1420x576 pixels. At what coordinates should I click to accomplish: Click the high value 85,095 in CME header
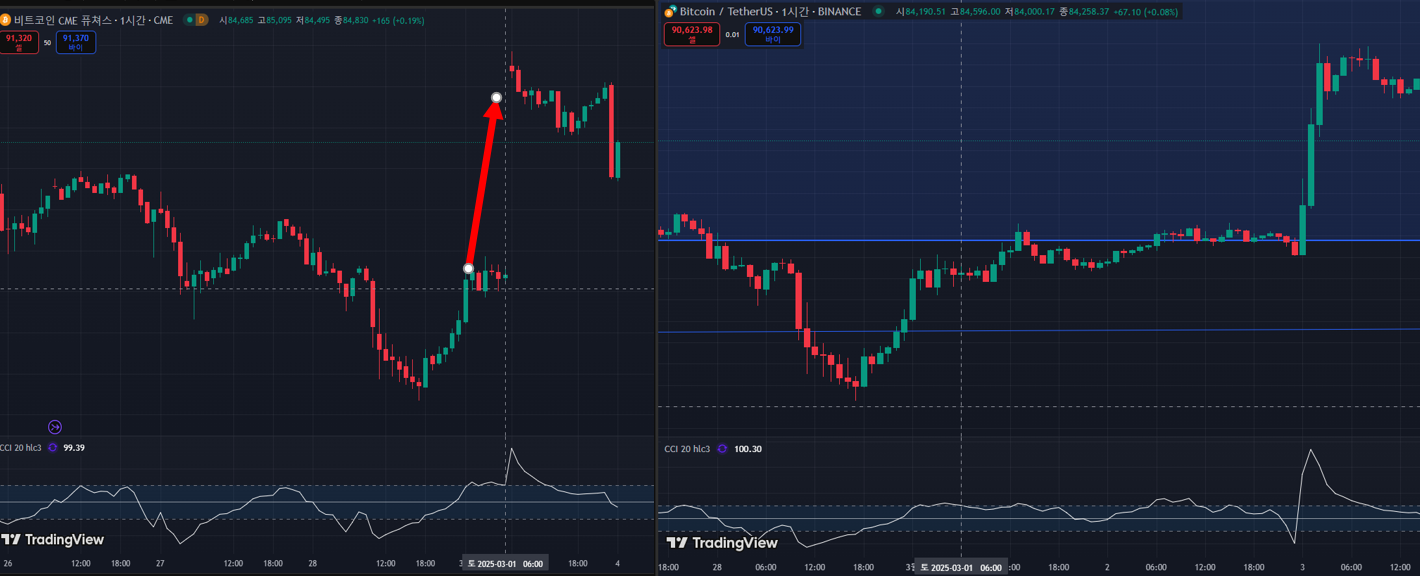278,20
